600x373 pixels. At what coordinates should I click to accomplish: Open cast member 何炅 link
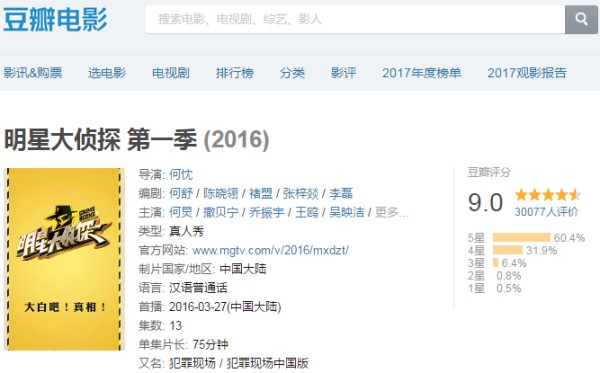coord(181,212)
